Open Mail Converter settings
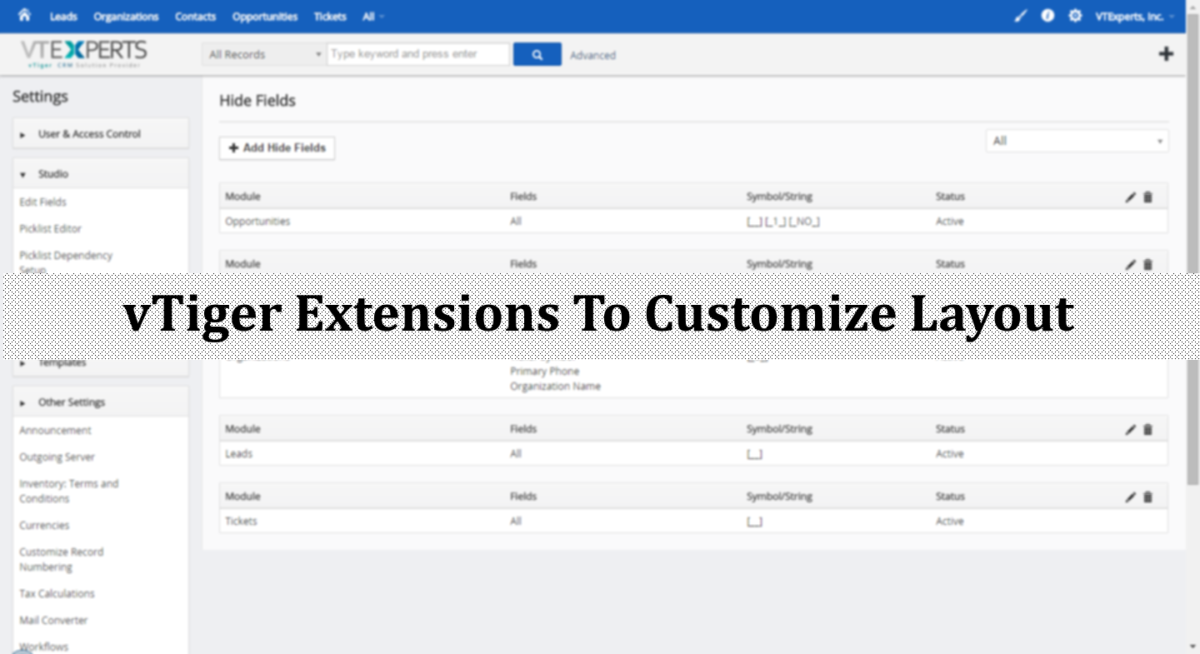The width and height of the screenshot is (1200, 654). point(54,621)
